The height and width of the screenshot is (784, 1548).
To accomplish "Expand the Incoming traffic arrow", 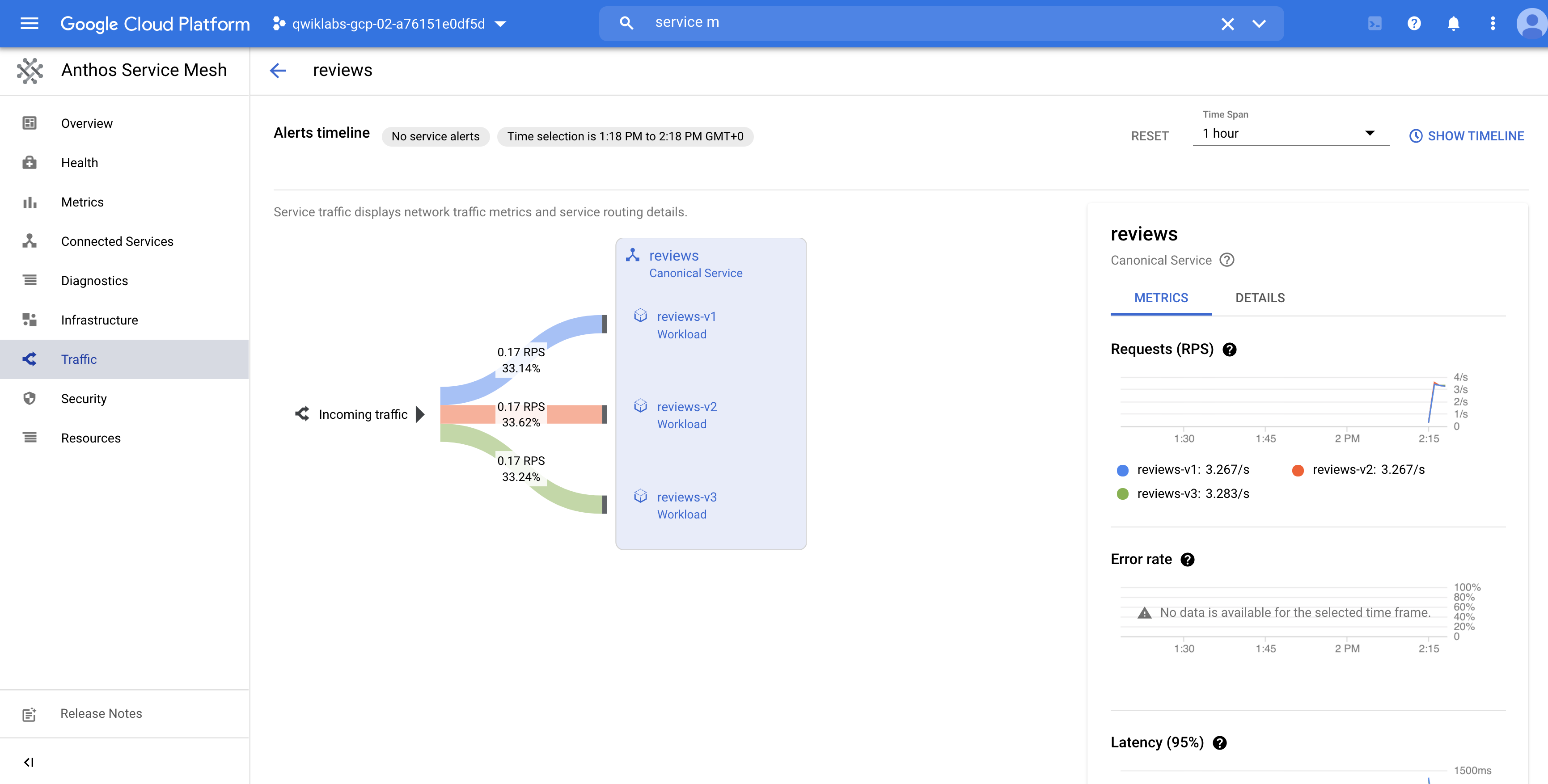I will pyautogui.click(x=420, y=414).
